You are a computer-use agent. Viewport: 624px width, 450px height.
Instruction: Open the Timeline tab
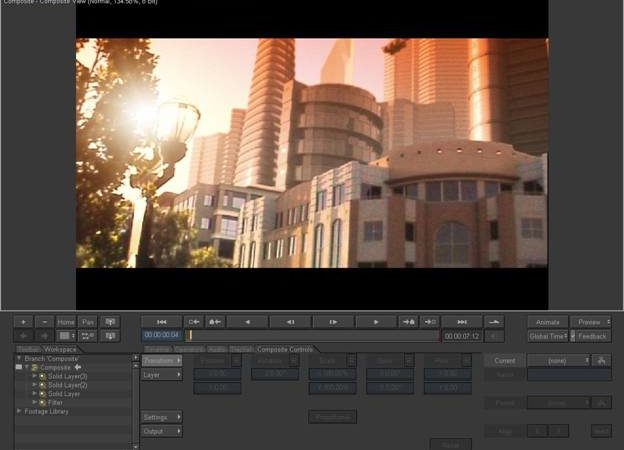158,349
